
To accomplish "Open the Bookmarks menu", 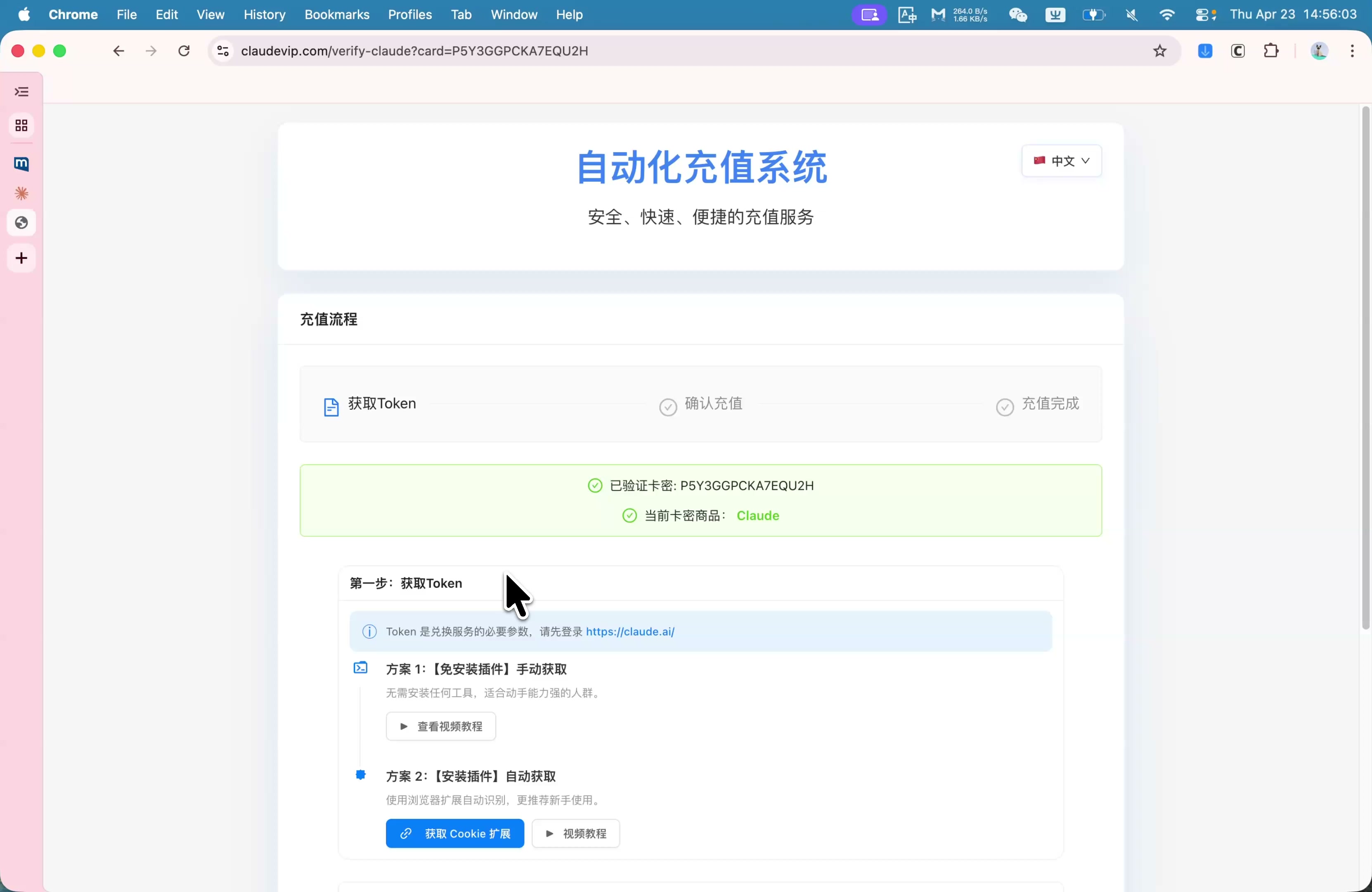I will (x=337, y=14).
